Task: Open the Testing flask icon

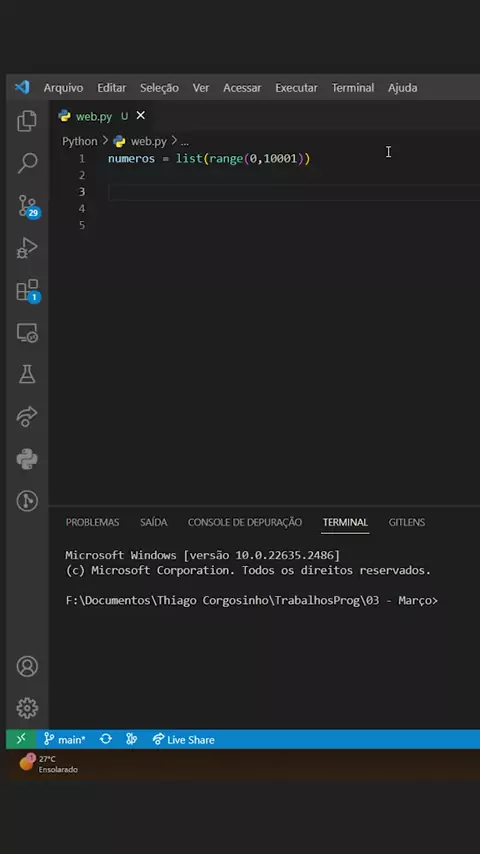Action: click(x=27, y=374)
